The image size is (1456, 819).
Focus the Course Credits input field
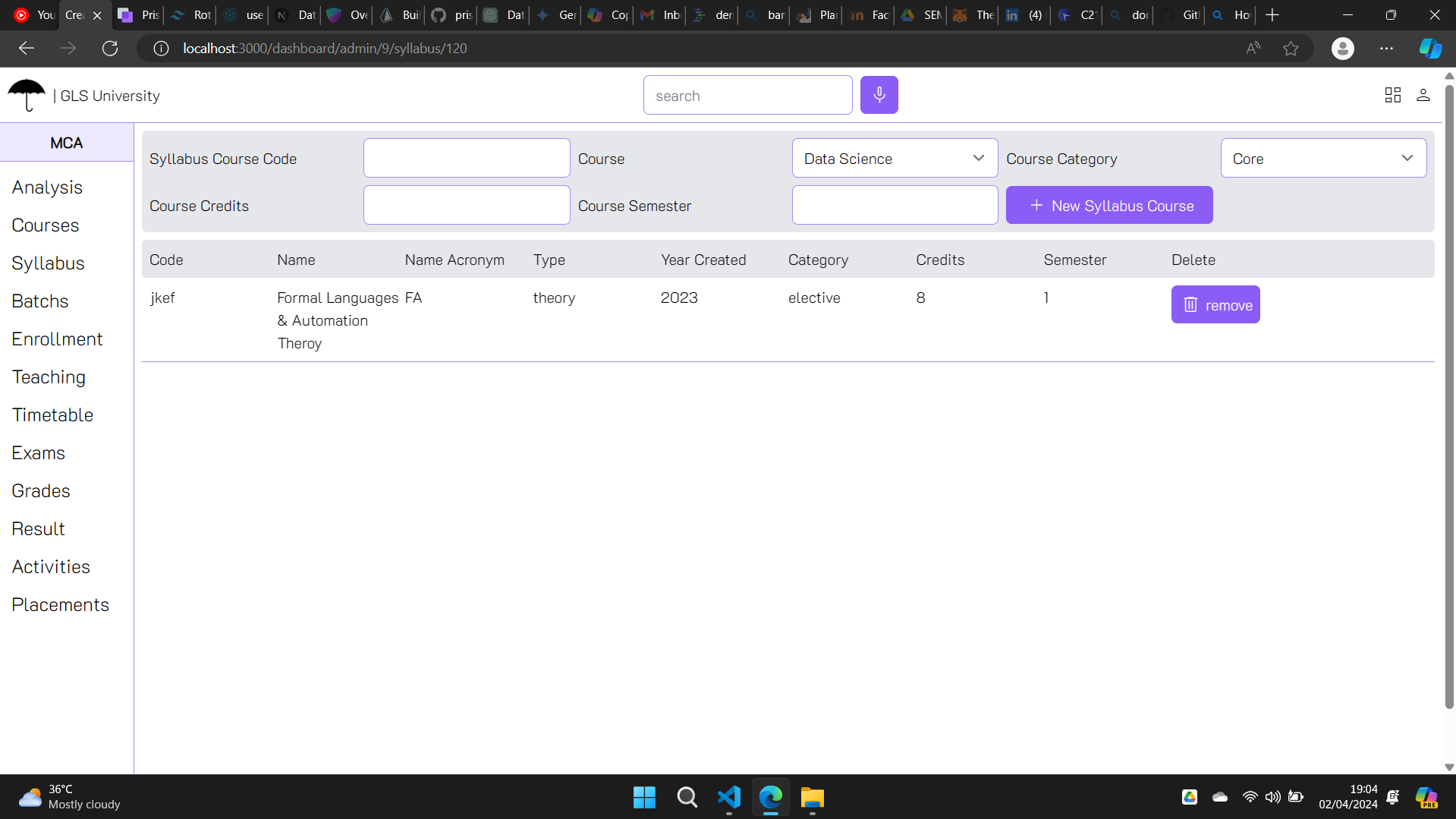coord(466,206)
